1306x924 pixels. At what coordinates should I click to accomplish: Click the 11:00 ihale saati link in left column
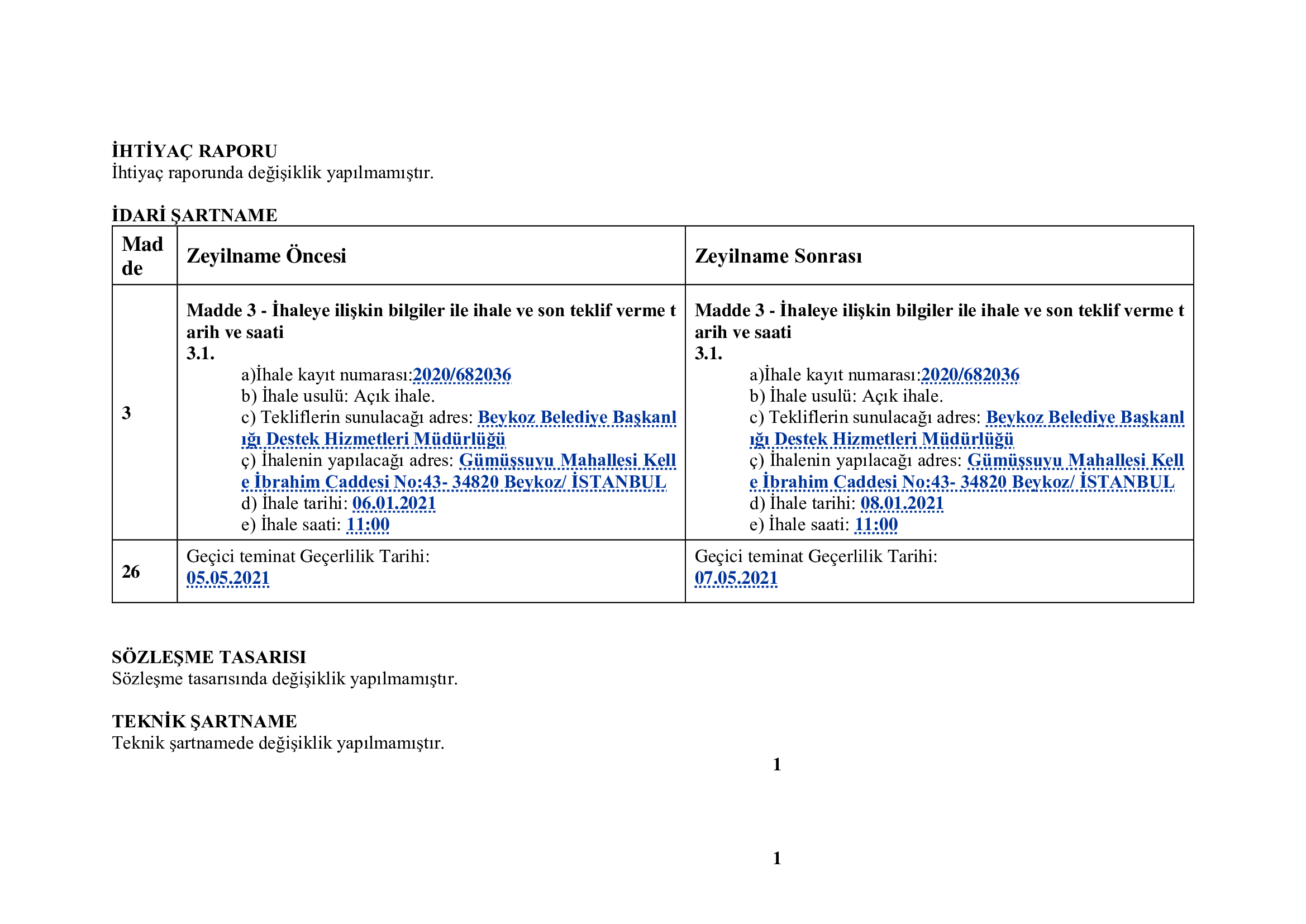368,524
